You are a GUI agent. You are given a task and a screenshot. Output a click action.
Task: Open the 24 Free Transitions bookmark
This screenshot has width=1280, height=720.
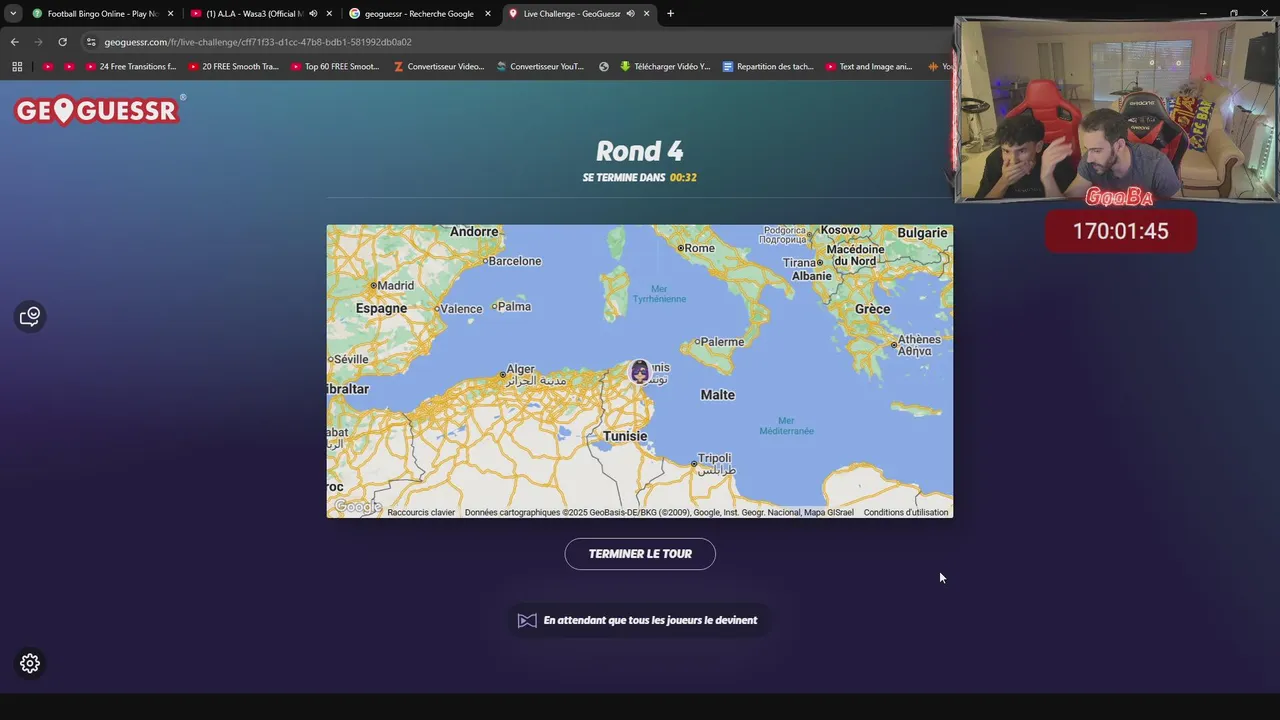131,67
